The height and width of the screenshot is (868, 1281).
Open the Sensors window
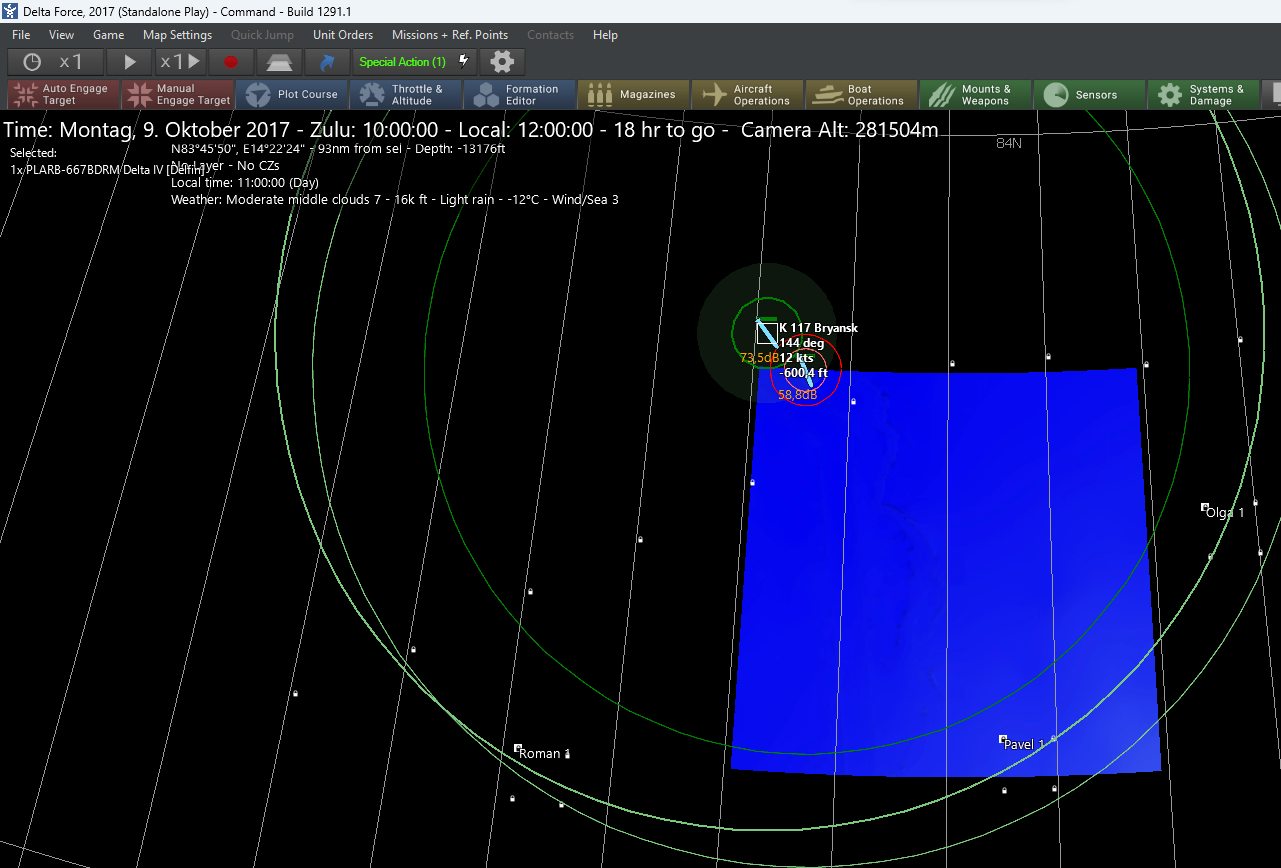click(x=1089, y=95)
